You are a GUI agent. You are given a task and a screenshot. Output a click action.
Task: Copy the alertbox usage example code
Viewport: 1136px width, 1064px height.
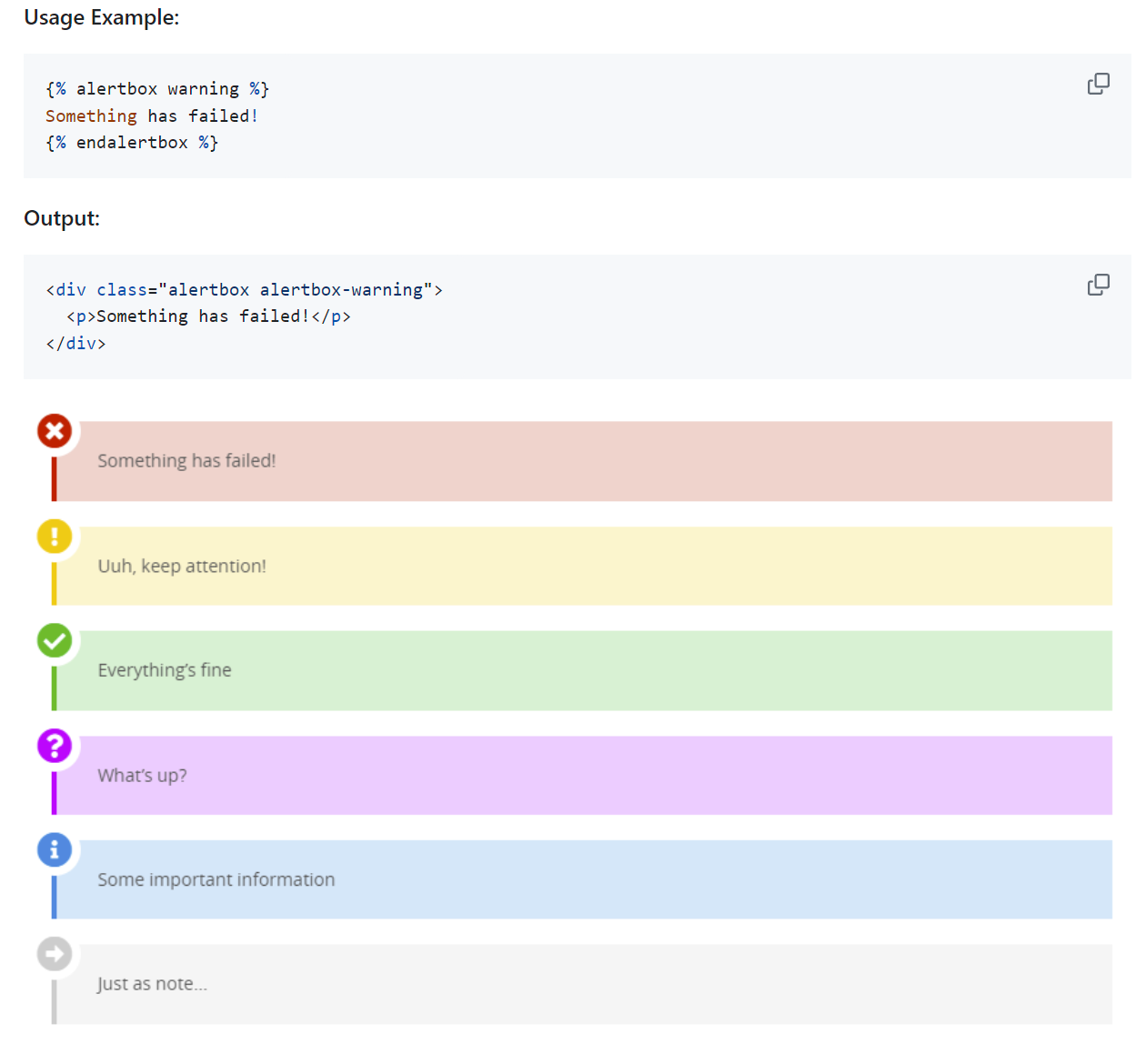click(x=1098, y=84)
